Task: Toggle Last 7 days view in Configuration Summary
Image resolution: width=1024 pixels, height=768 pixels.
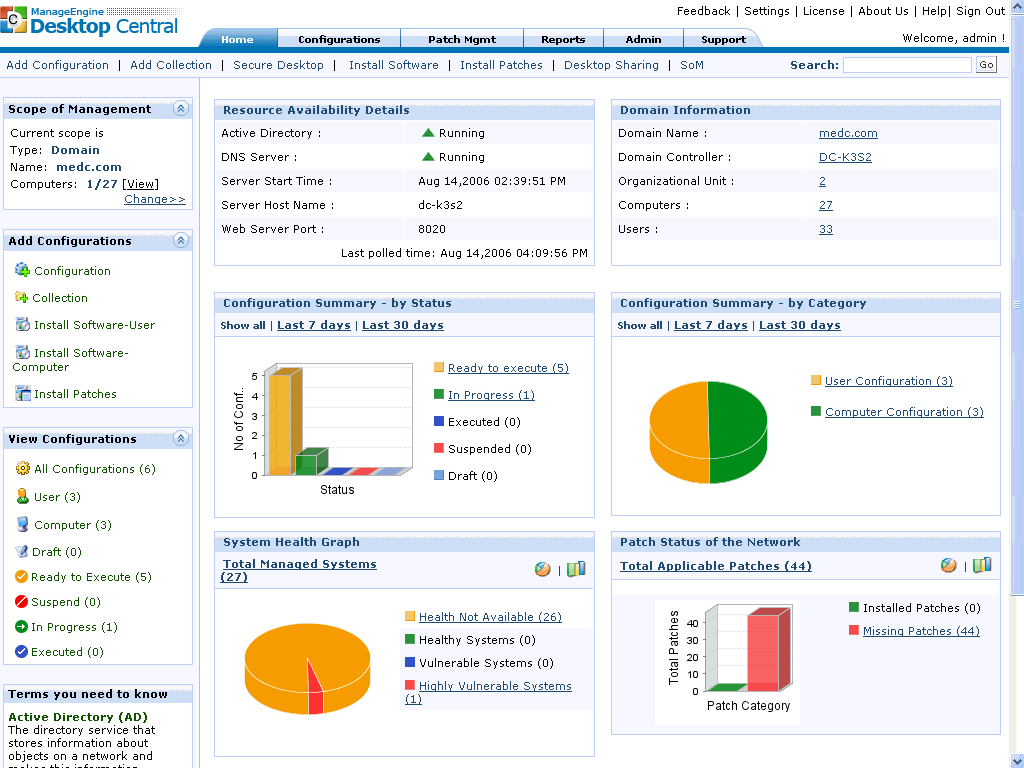Action: pos(313,324)
